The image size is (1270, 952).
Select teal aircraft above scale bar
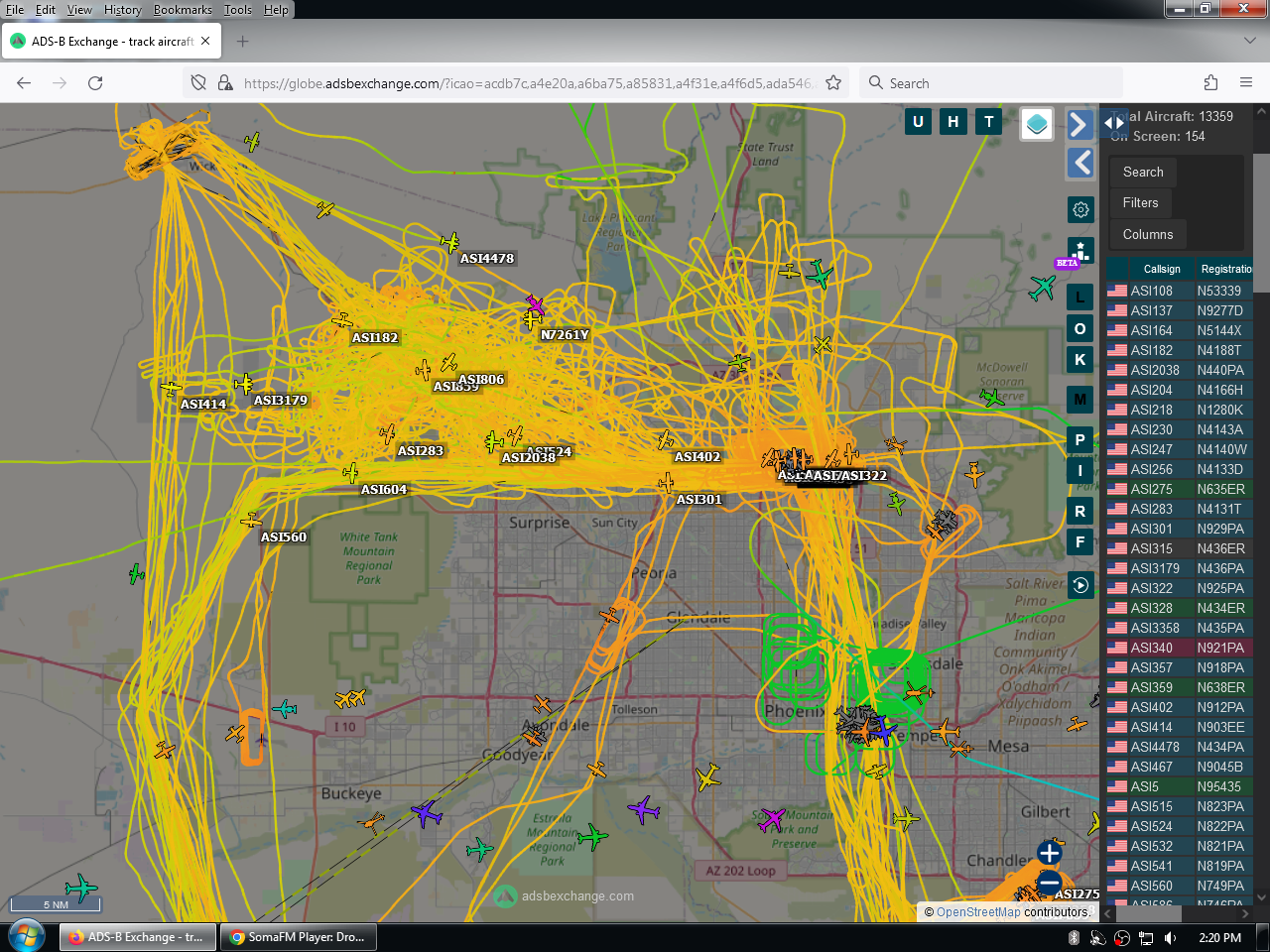(81, 887)
